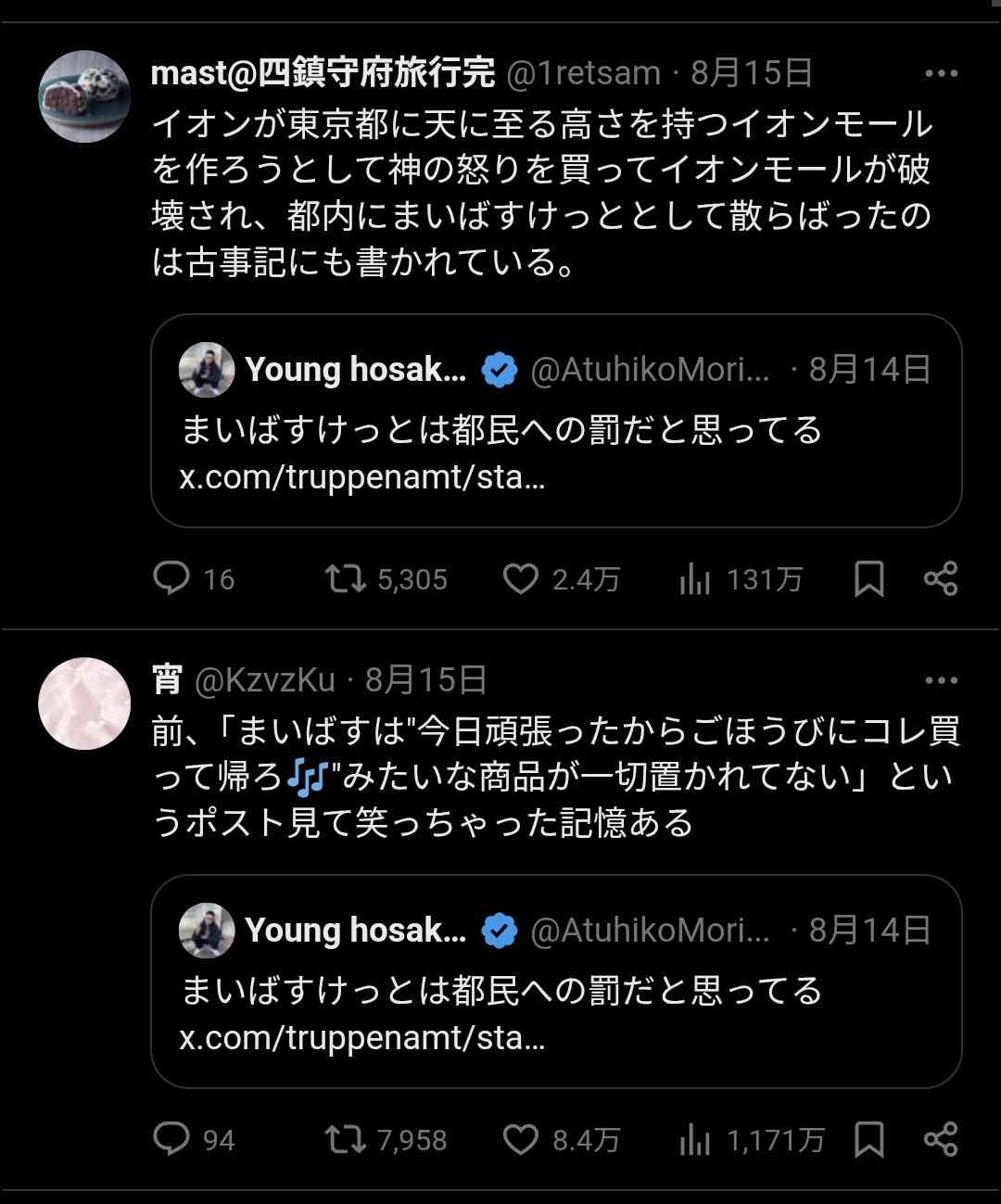Viewport: 1001px width, 1204px height.
Task: Open 宵's pink profile avatar
Action: click(84, 703)
